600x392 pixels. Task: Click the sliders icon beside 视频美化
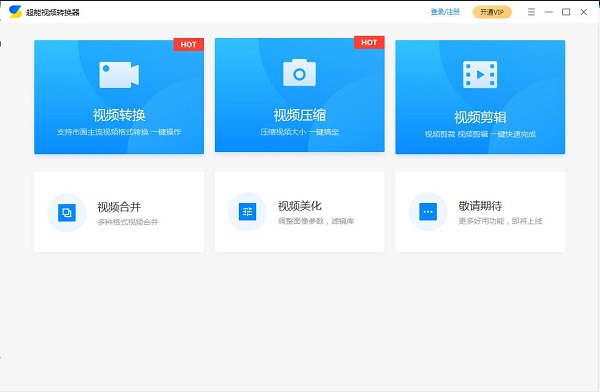248,211
